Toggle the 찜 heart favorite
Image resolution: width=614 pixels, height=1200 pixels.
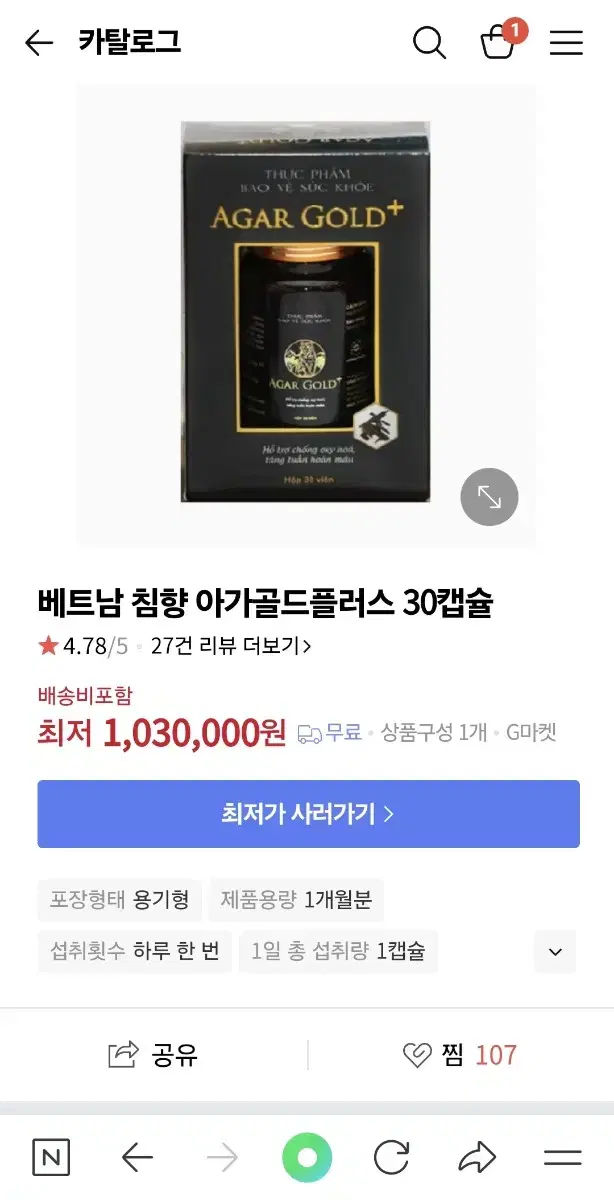pos(460,1055)
